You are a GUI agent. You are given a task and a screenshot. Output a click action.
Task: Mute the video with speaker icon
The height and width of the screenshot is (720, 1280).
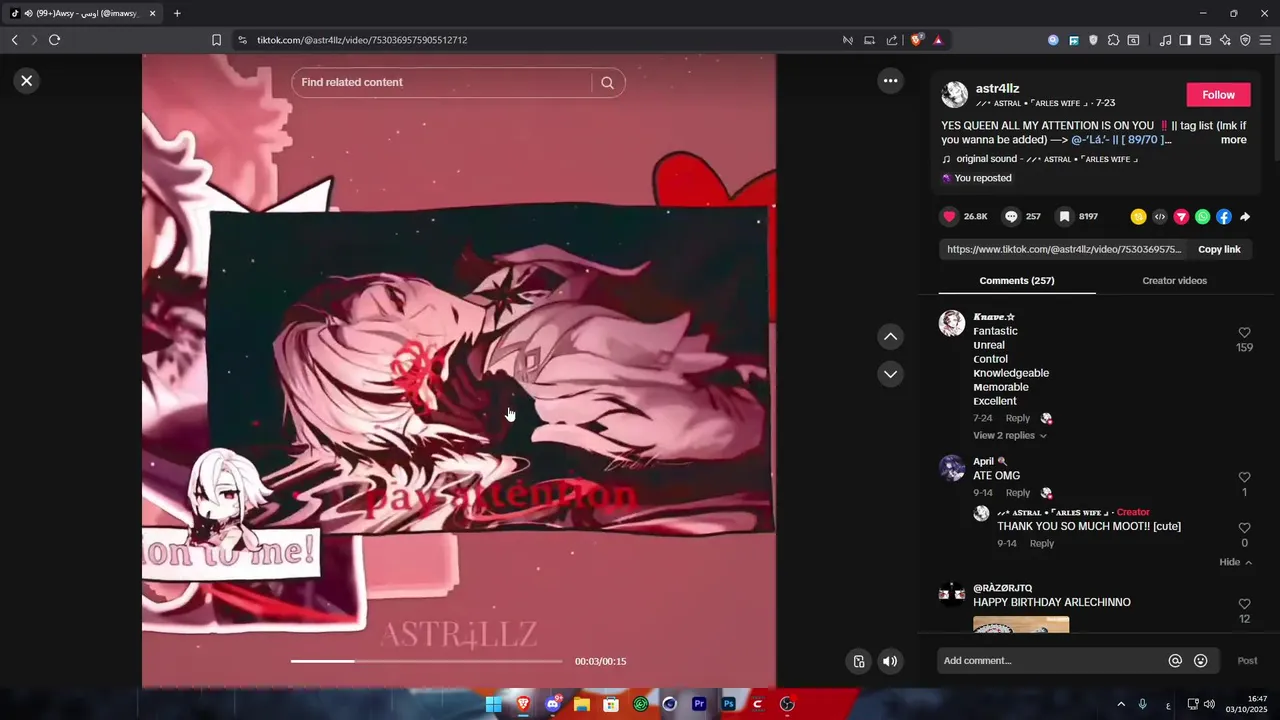pos(890,661)
